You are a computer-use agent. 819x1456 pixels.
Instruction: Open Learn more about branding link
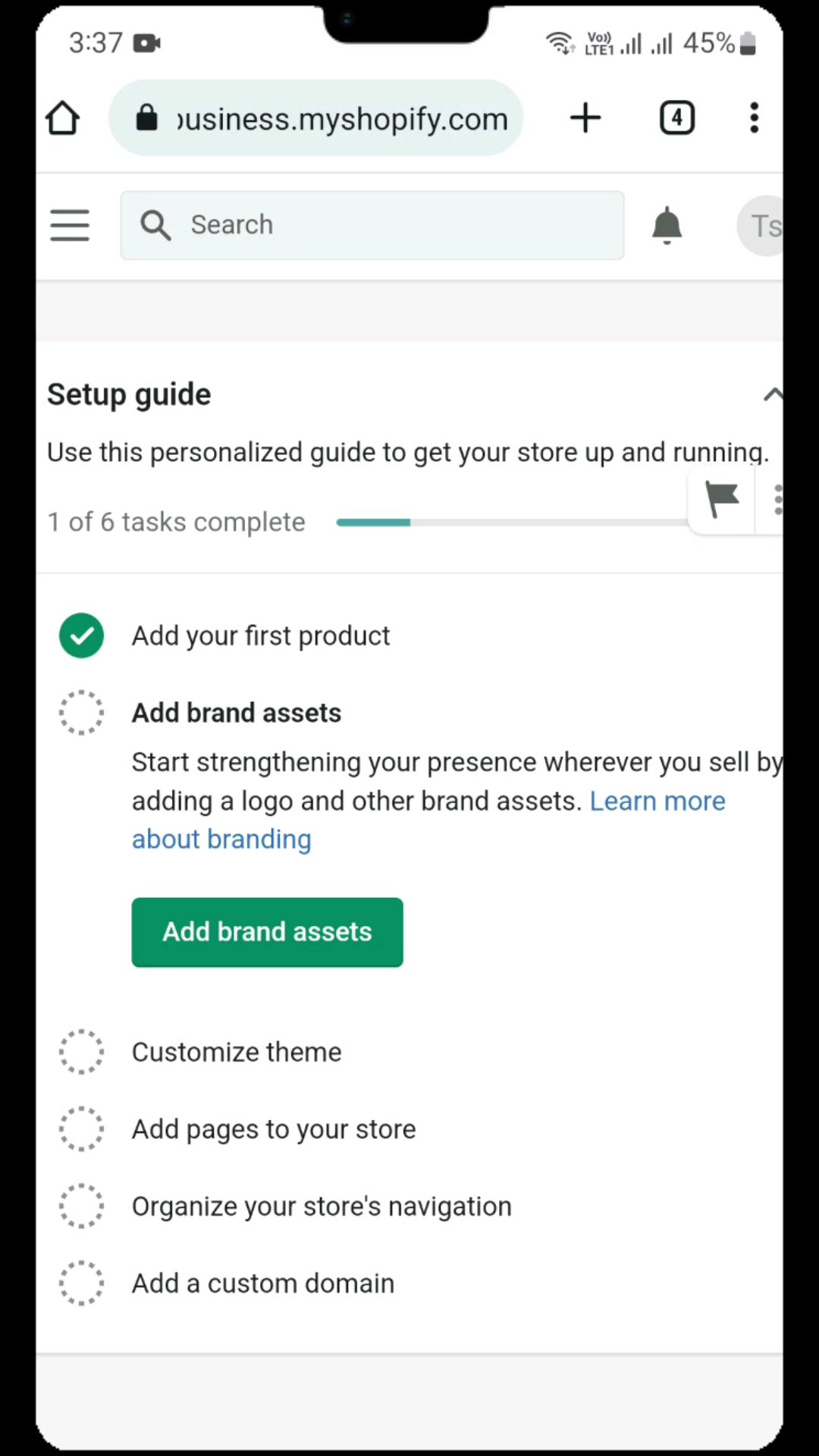429,821
